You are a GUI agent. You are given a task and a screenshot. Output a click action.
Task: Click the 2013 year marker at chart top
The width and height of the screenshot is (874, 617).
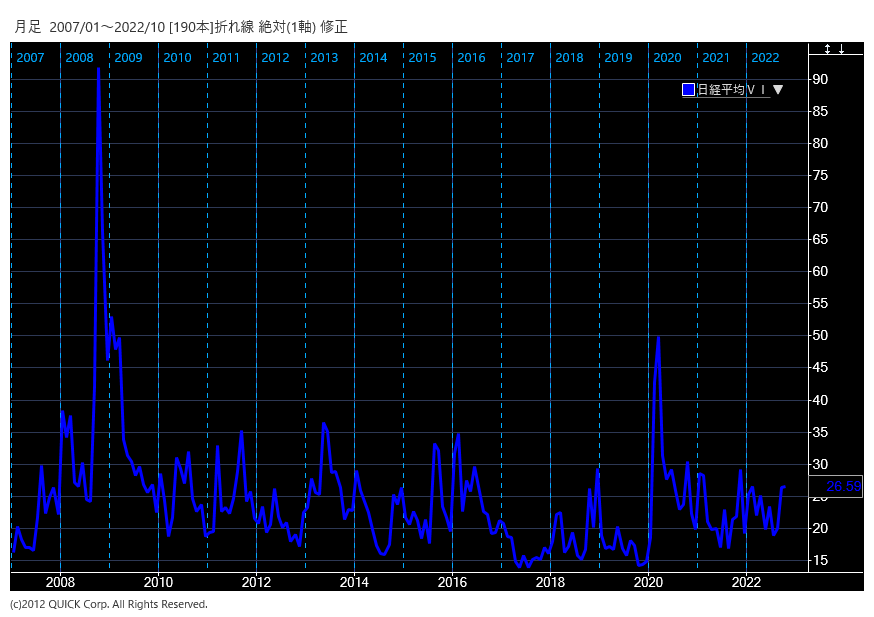click(x=324, y=58)
